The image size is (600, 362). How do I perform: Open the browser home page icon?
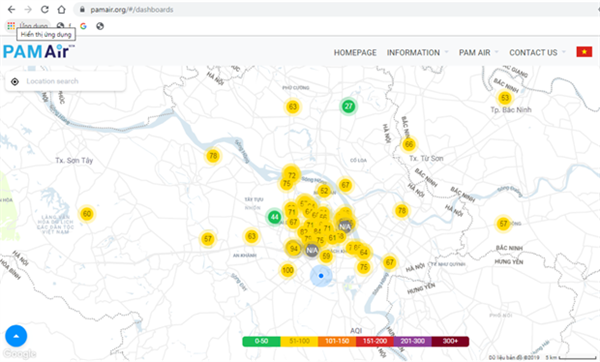pos(62,10)
